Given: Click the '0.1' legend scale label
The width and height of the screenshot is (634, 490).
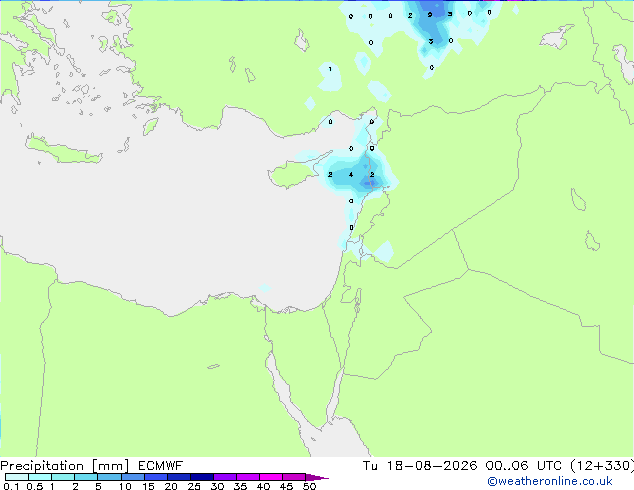Looking at the screenshot, I should pyautogui.click(x=11, y=486).
